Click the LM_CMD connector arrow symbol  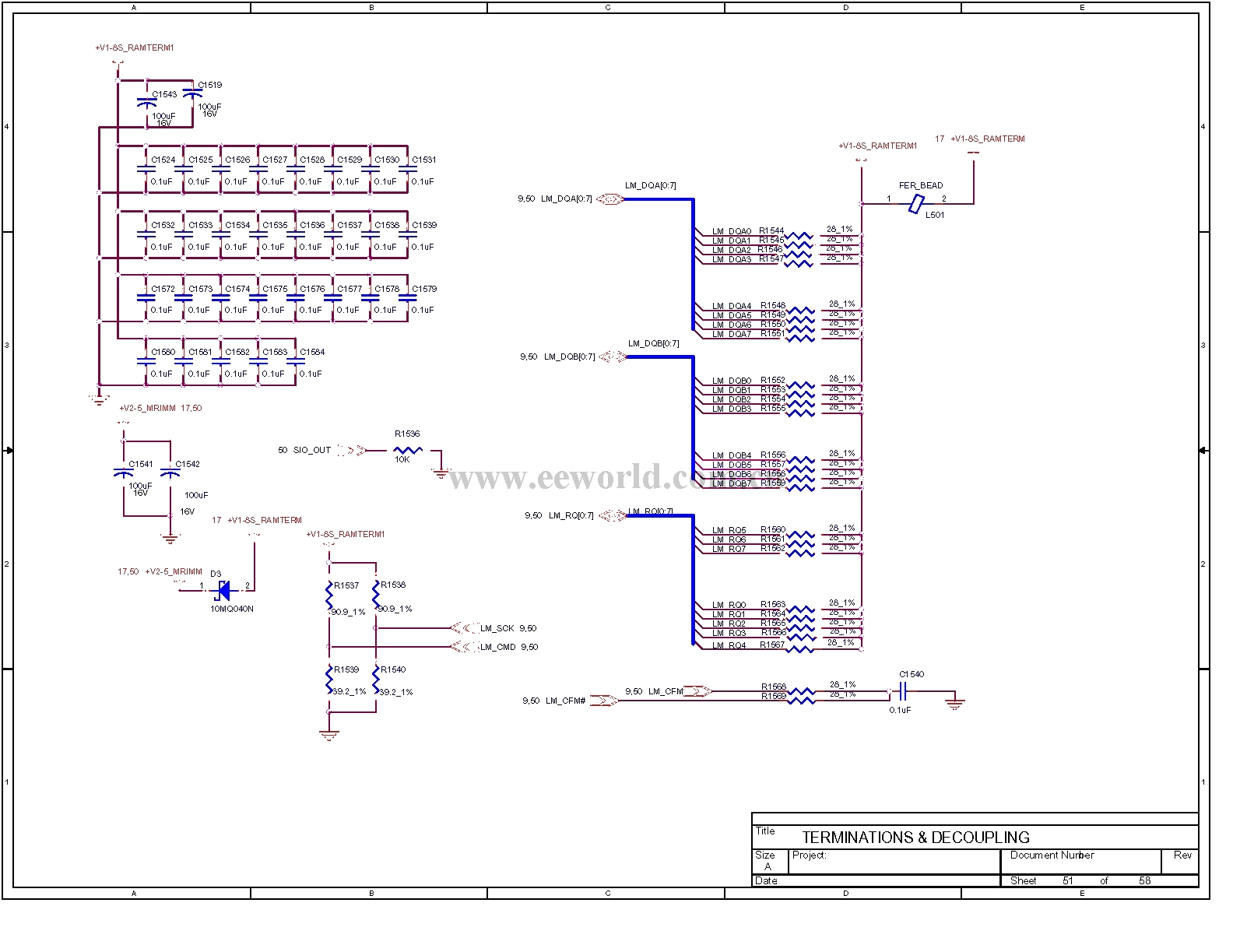pos(465,647)
